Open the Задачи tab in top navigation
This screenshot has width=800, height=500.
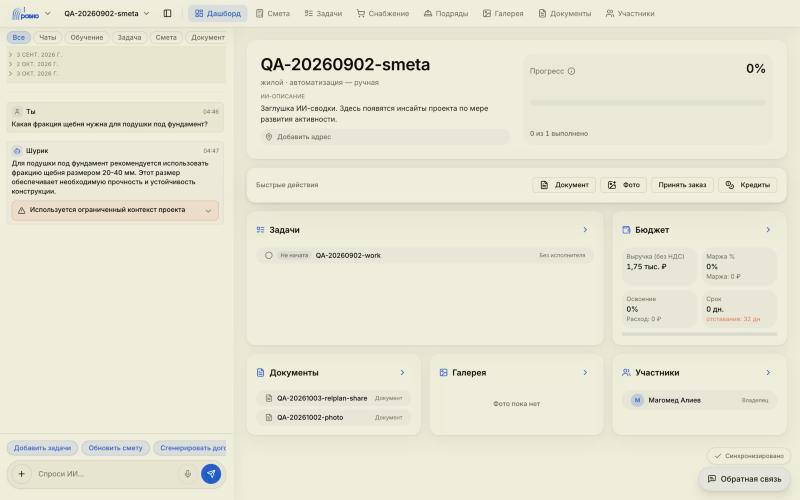pyautogui.click(x=323, y=13)
